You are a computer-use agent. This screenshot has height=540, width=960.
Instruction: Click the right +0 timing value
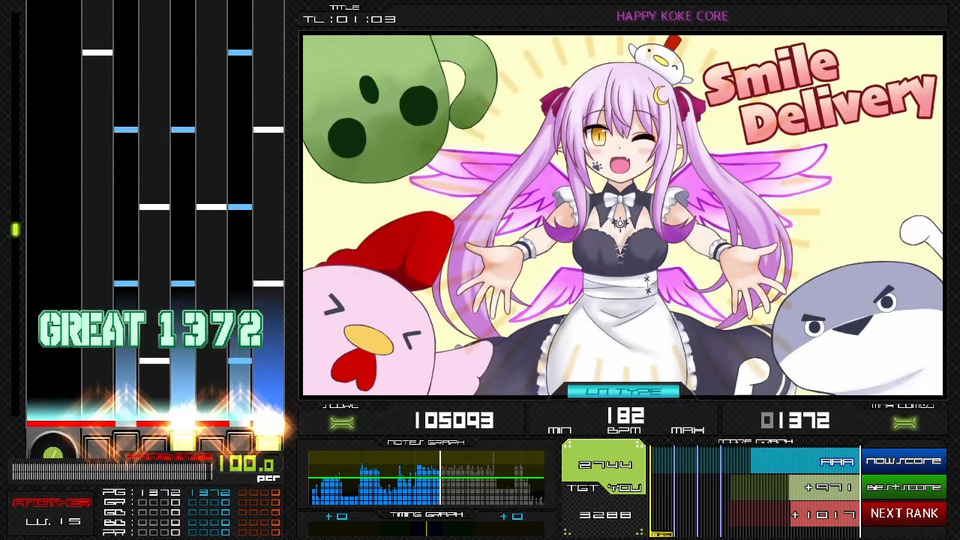[512, 517]
